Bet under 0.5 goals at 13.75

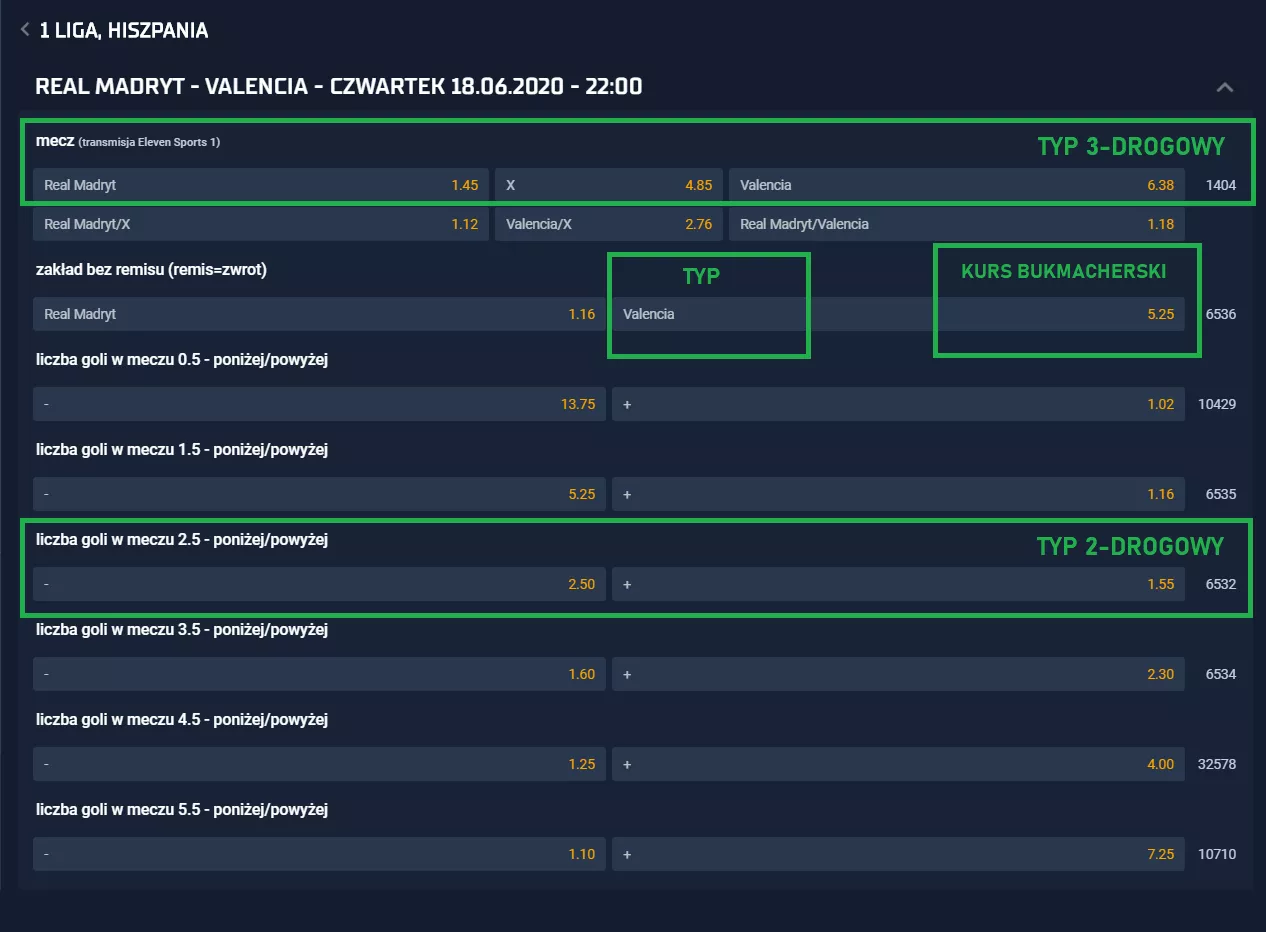318,404
